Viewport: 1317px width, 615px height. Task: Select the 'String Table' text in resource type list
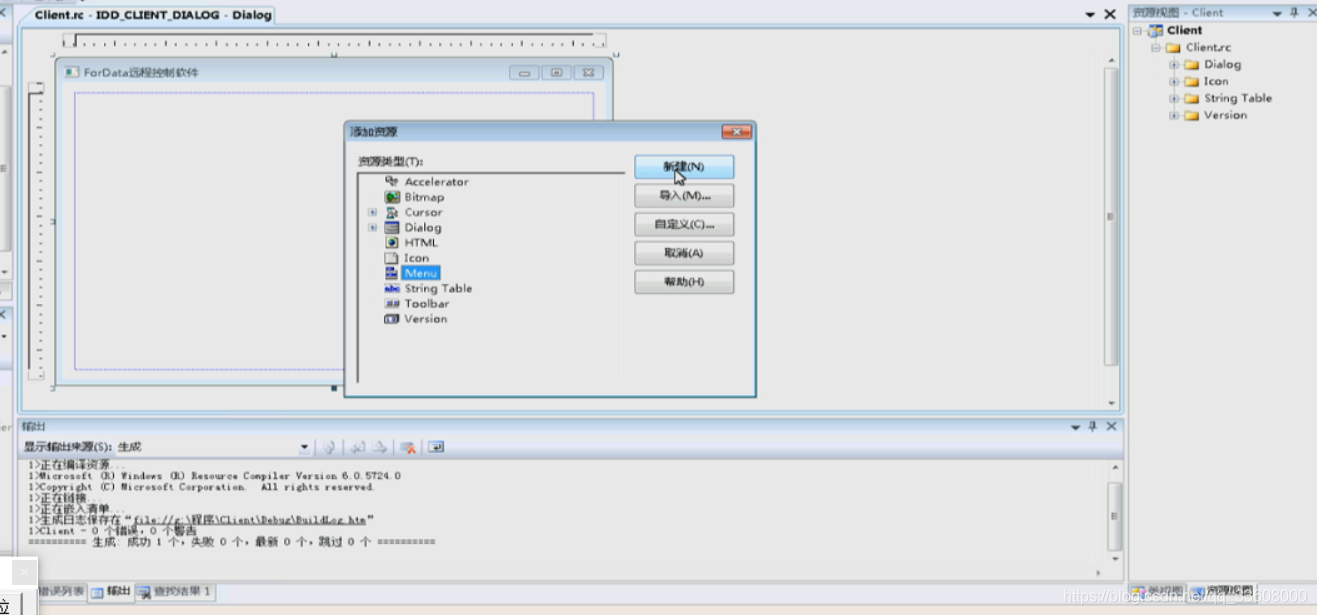pyautogui.click(x=438, y=288)
